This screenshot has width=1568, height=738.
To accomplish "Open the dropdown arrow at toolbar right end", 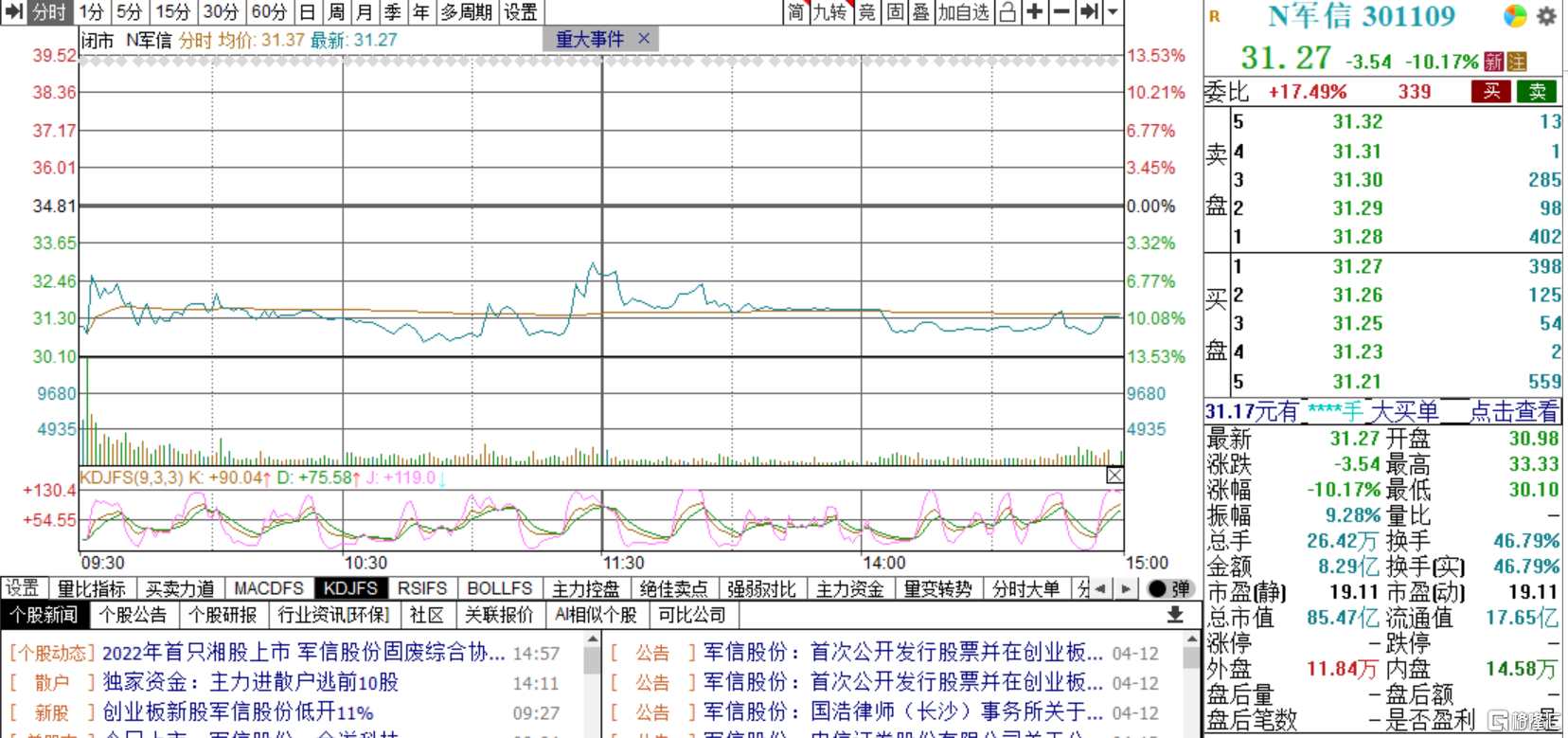I will [x=1114, y=12].
